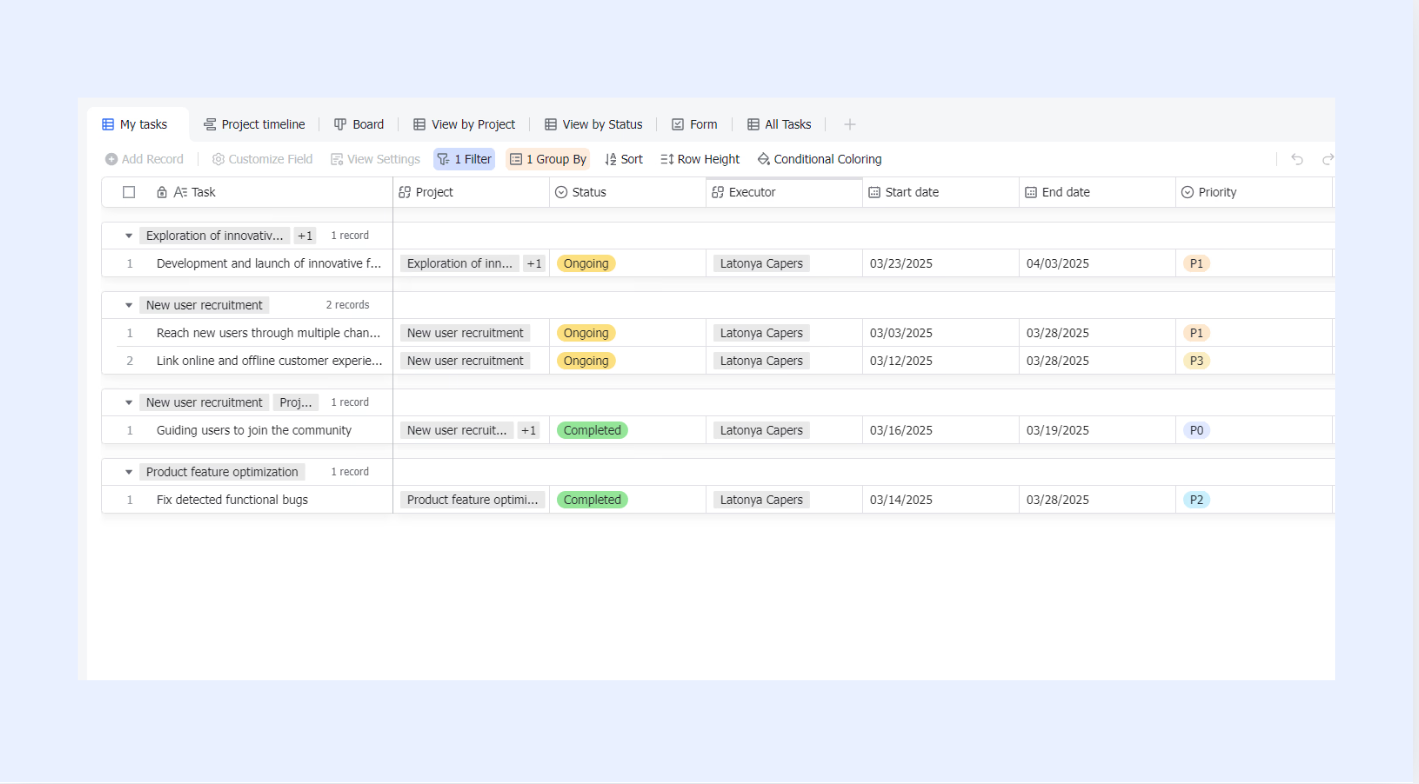
Task: Collapse the New user recruitment 2 records group
Action: 129,305
